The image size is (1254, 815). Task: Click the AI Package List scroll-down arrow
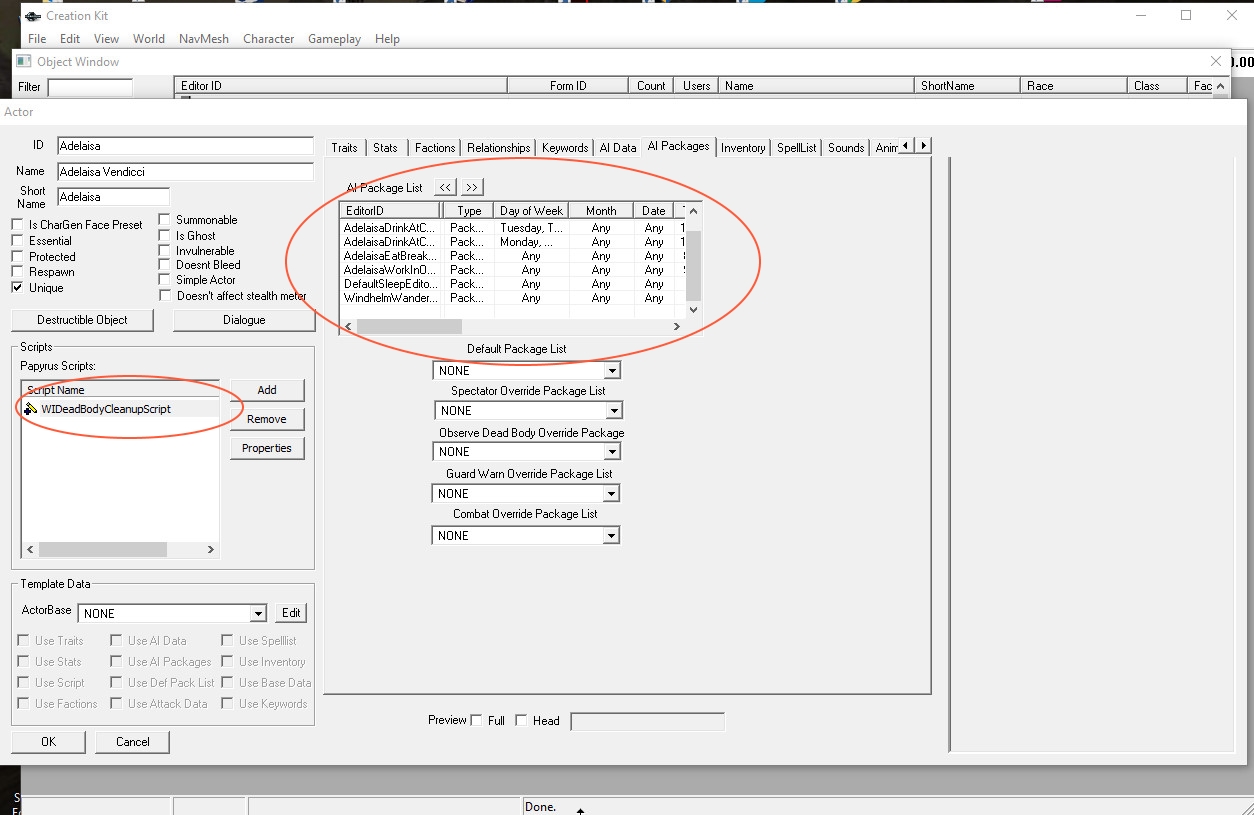coord(693,310)
